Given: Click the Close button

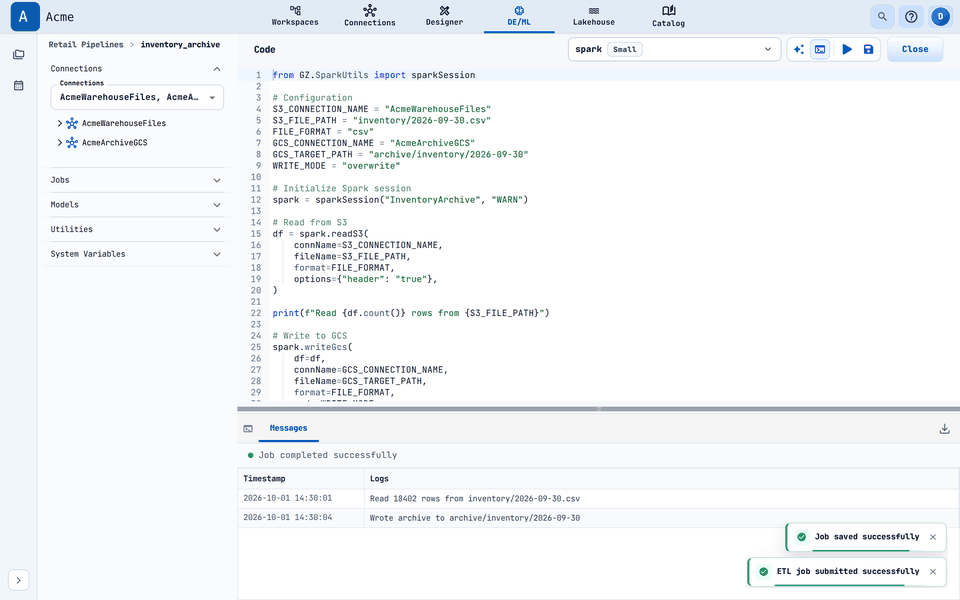Looking at the screenshot, I should coord(915,49).
